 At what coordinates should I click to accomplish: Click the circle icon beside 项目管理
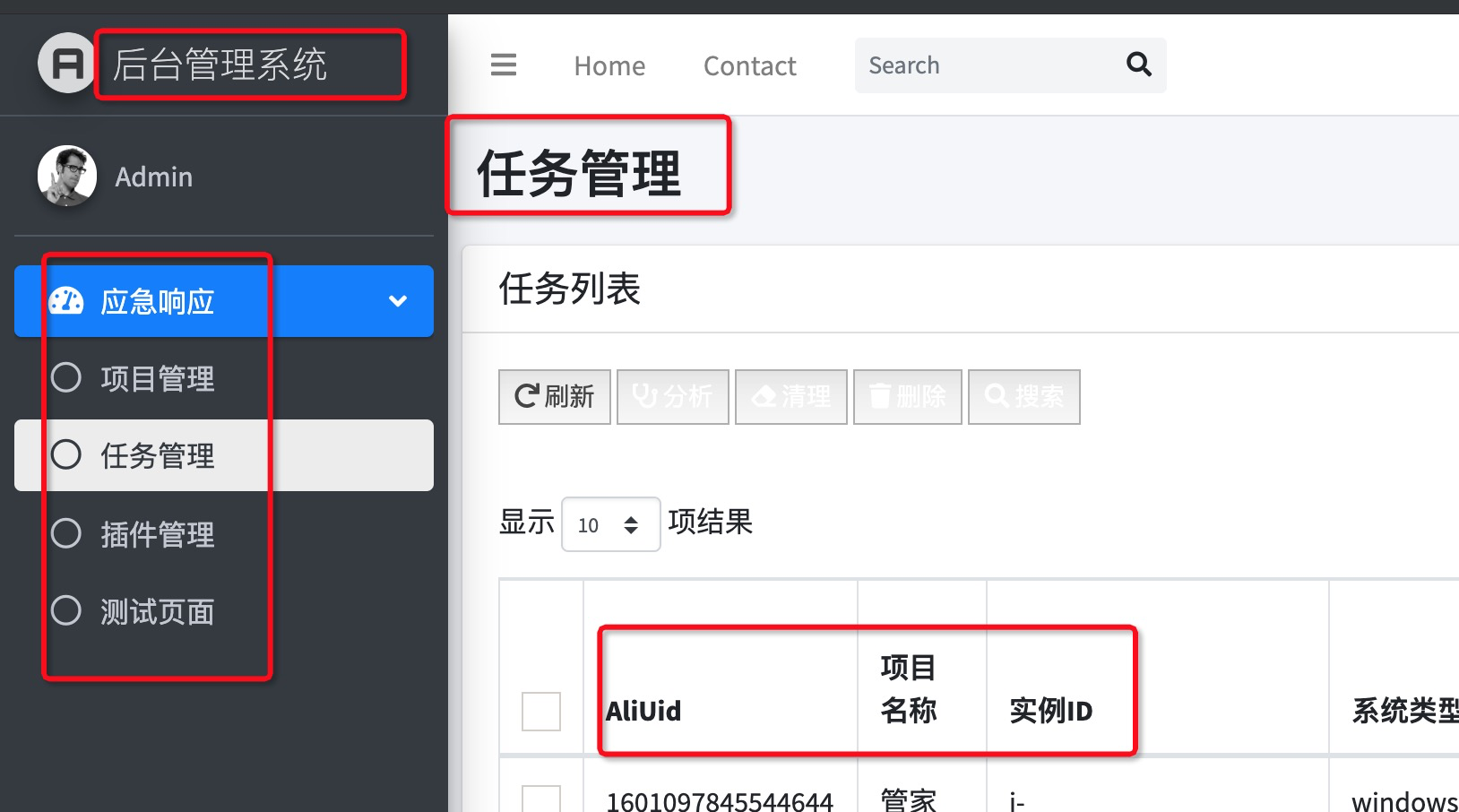click(x=66, y=377)
